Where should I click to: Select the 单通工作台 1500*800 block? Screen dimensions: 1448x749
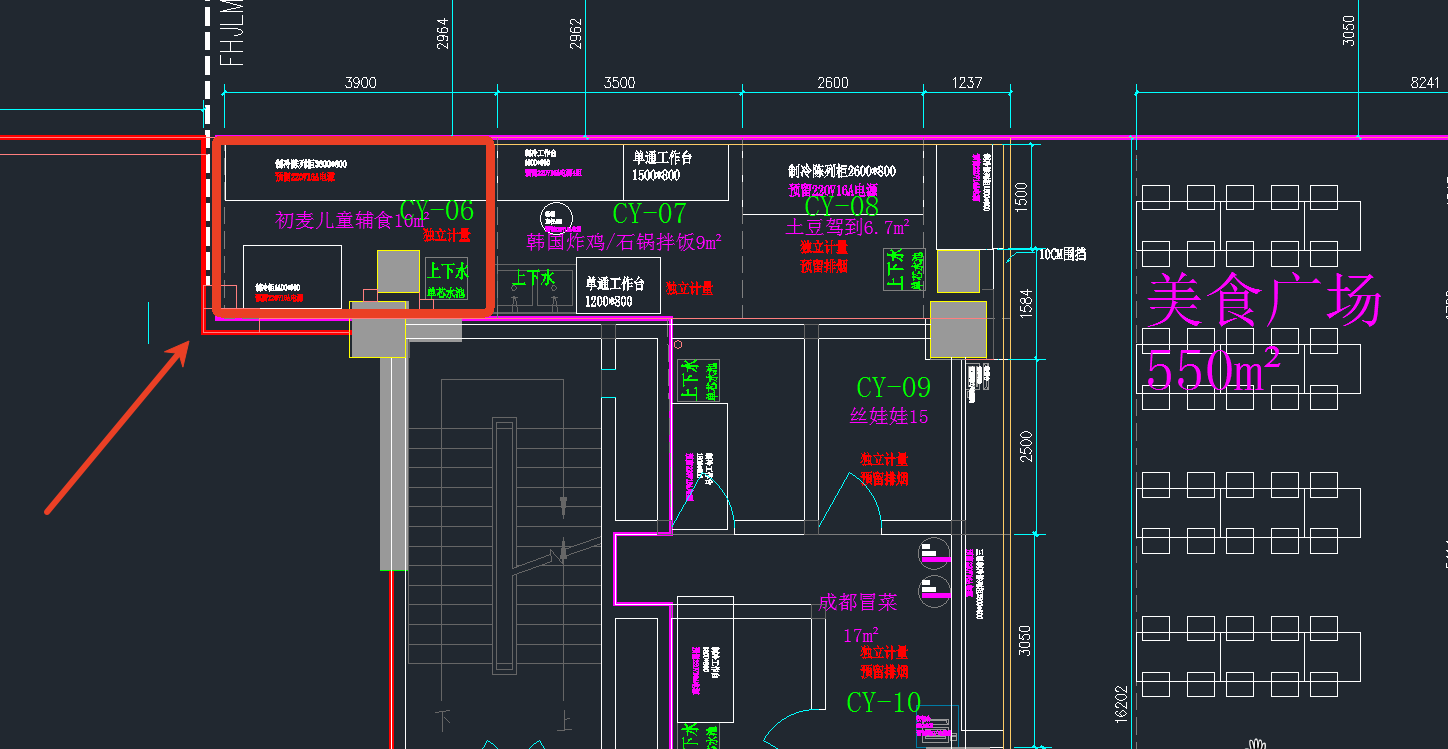point(662,166)
